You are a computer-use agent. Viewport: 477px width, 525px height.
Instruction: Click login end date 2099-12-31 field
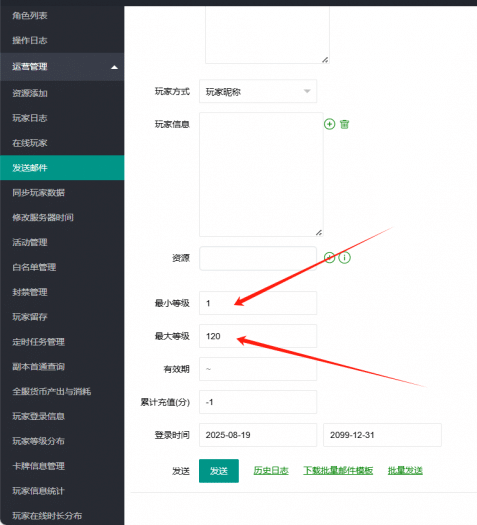(x=382, y=435)
